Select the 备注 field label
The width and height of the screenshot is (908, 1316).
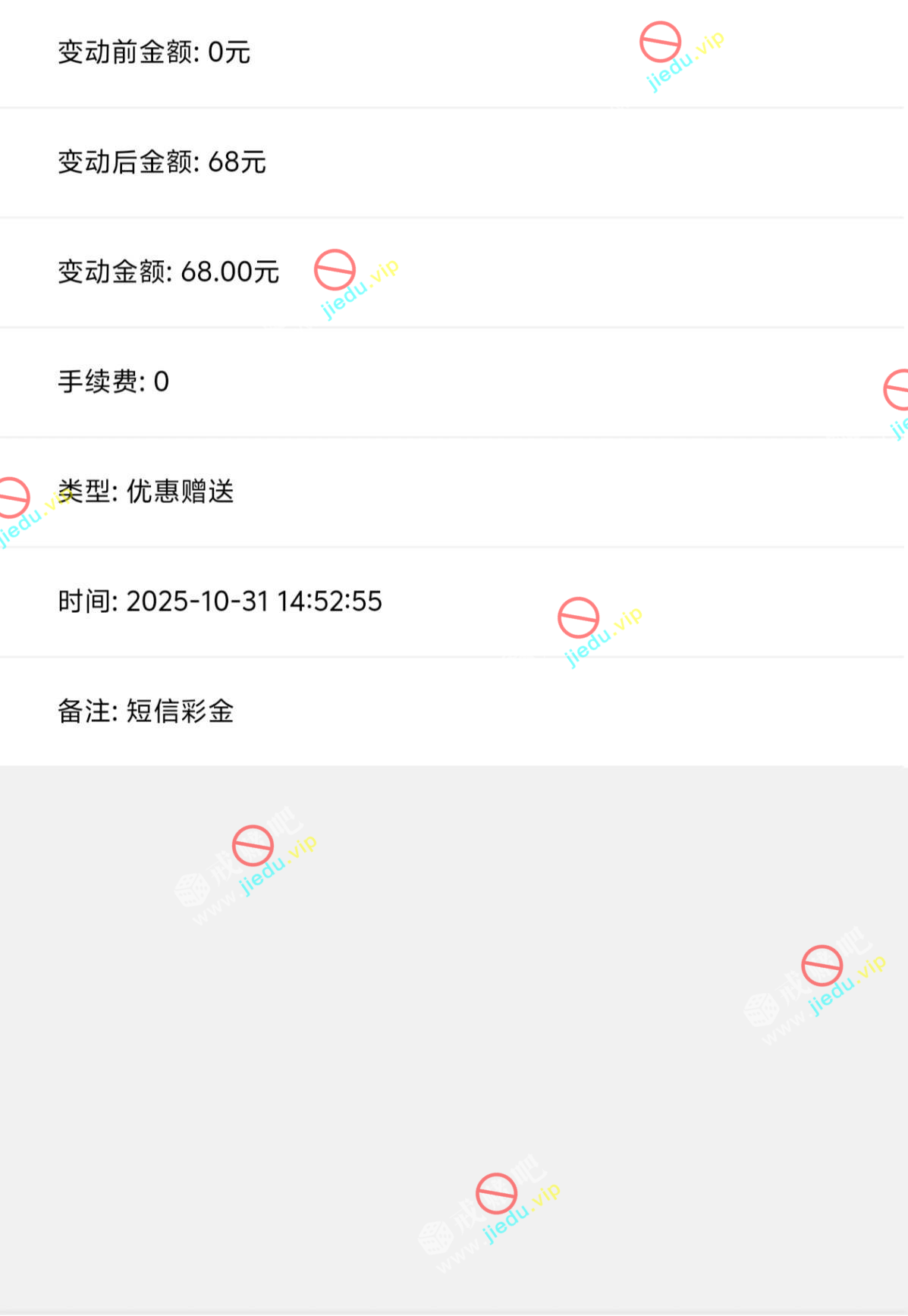tap(86, 711)
